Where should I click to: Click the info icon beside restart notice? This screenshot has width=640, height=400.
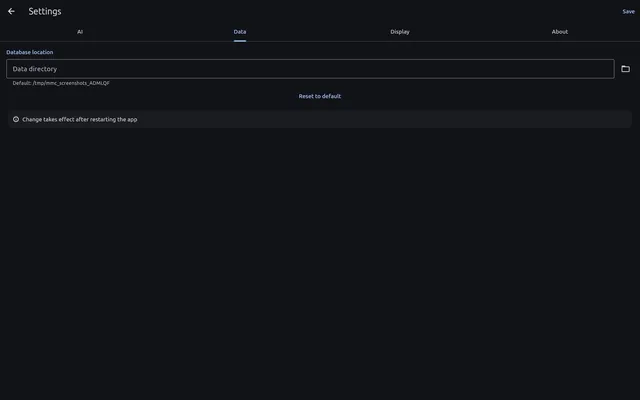16,119
